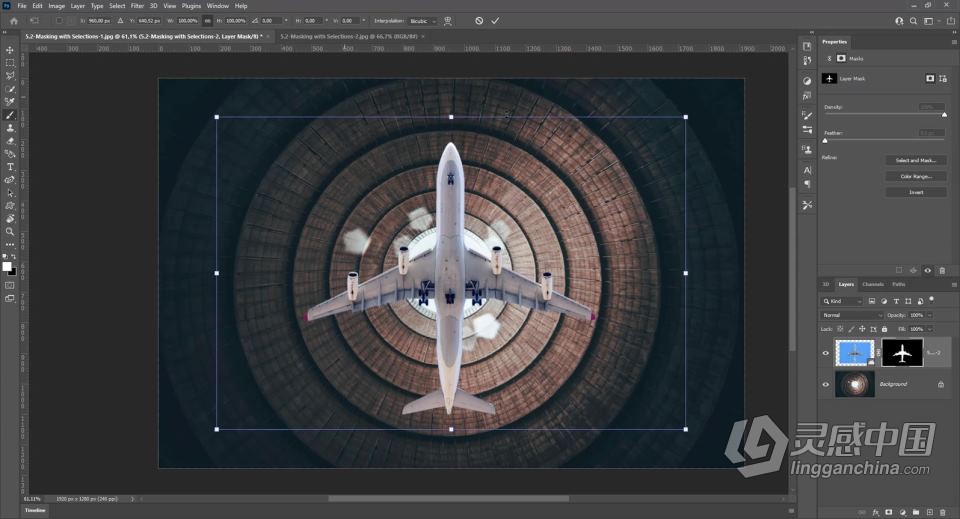Delete layer with Layers panel trash icon
This screenshot has height=519, width=960.
coord(943,512)
